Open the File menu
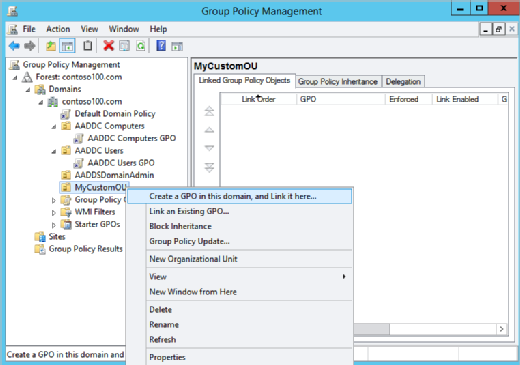 pos(29,29)
